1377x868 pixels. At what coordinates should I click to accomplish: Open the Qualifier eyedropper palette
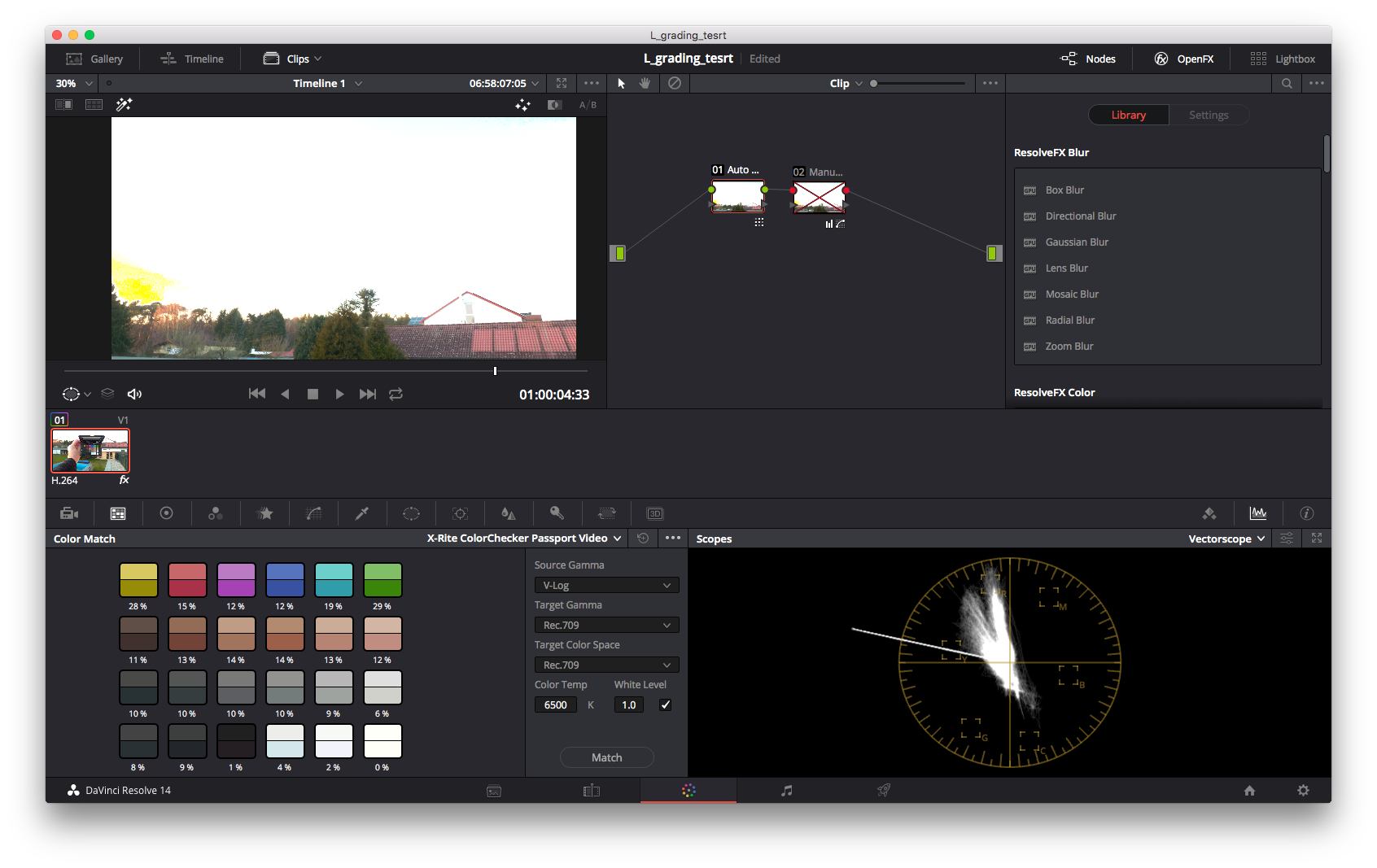(362, 513)
